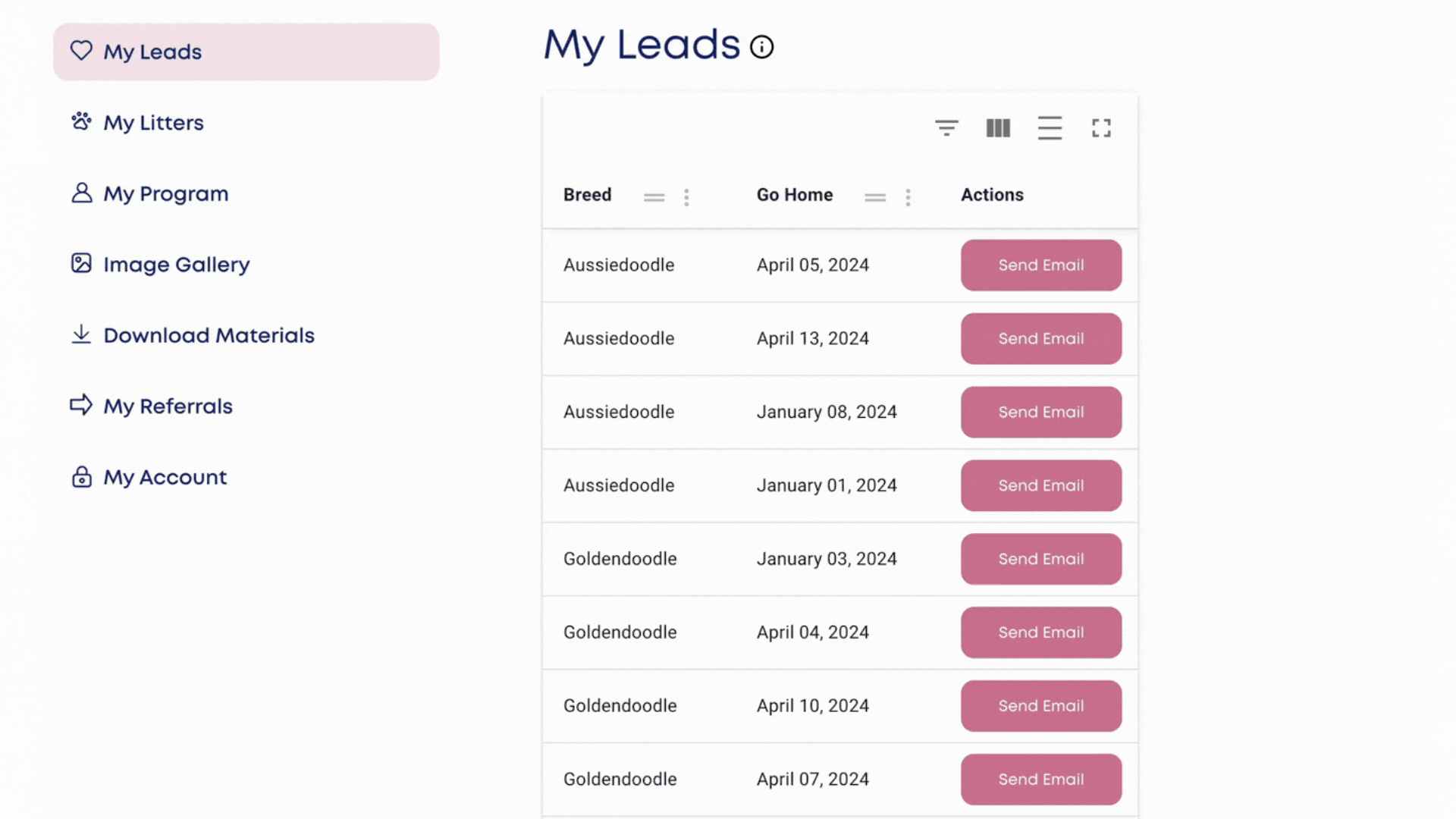Open the show/hide columns icon
The image size is (1456, 819).
(x=998, y=128)
